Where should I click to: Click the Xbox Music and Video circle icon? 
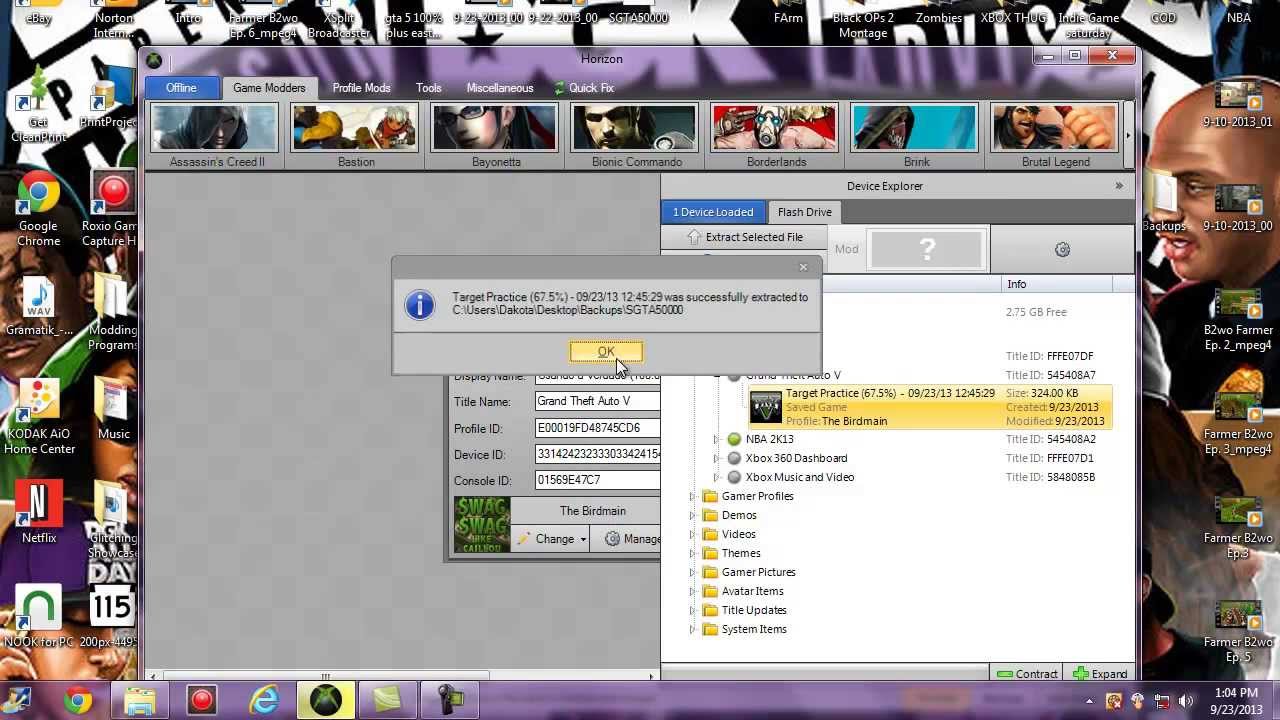coord(734,477)
